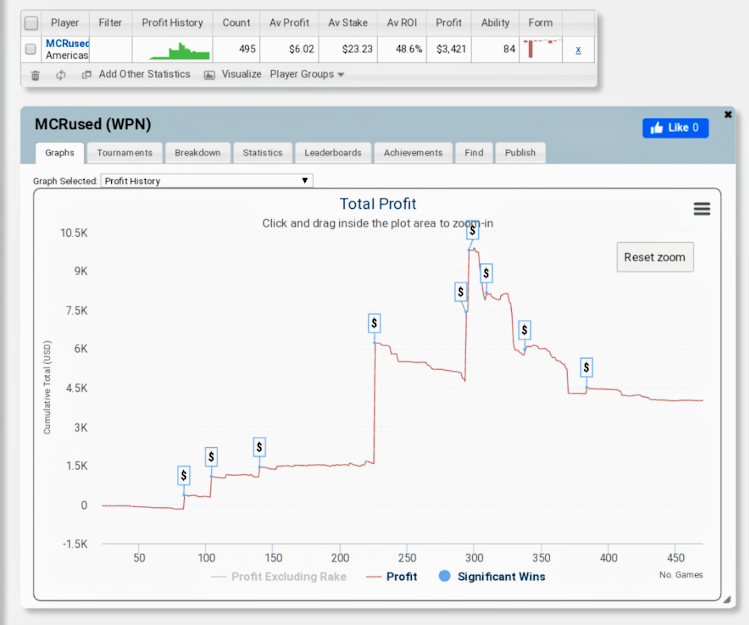Click the Visualize image icon
The height and width of the screenshot is (625, 749).
click(209, 75)
